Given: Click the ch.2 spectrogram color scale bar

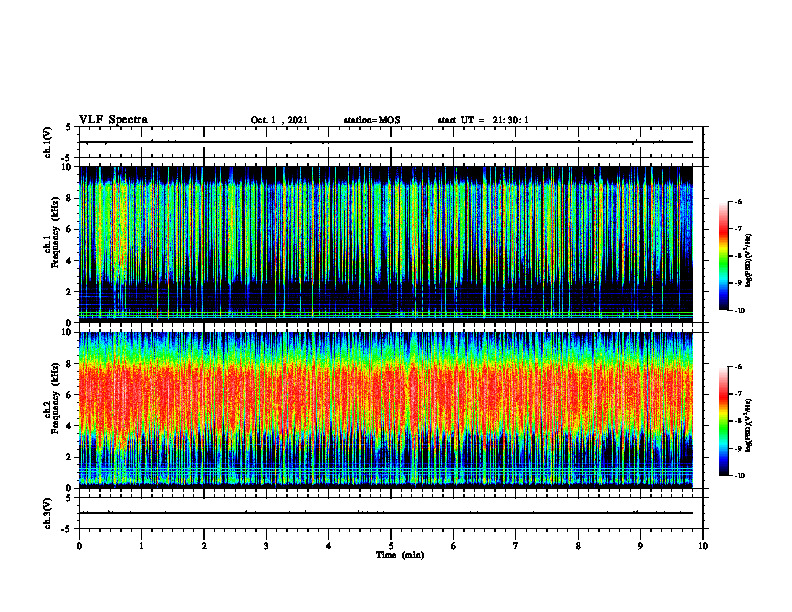Looking at the screenshot, I should 723,421.
